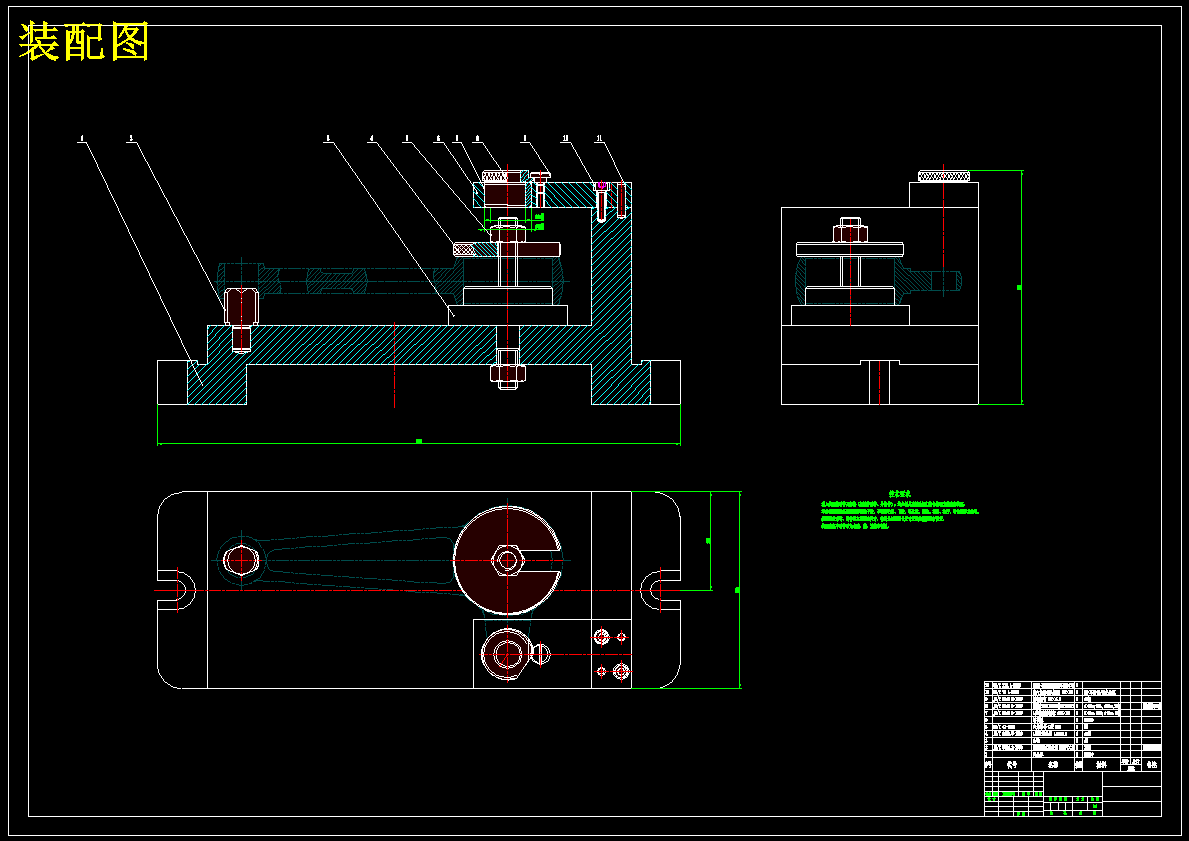This screenshot has width=1189, height=841.
Task: Select the knurled knob atop the side view
Action: pos(944,177)
